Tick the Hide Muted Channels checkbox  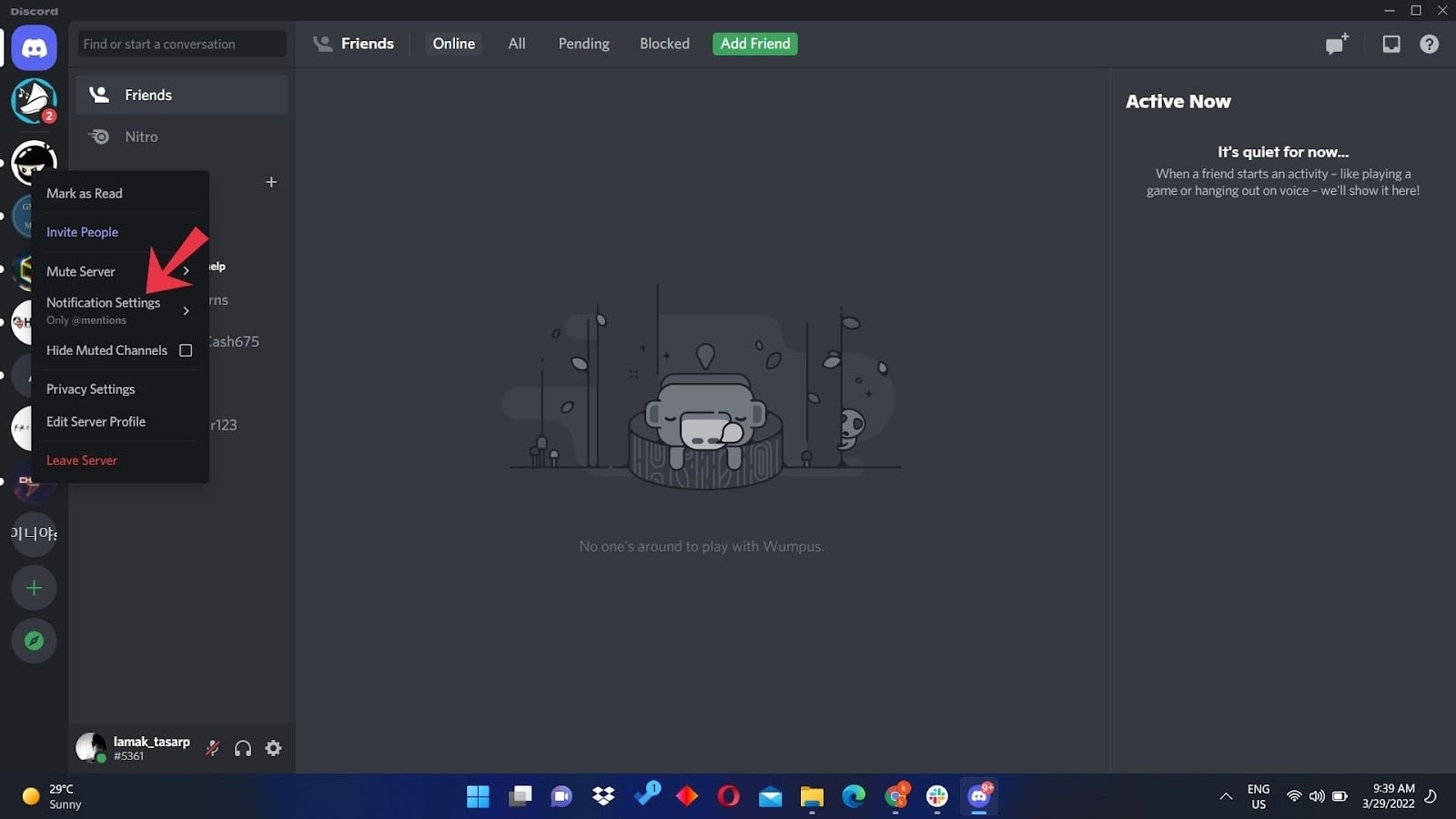click(x=186, y=350)
